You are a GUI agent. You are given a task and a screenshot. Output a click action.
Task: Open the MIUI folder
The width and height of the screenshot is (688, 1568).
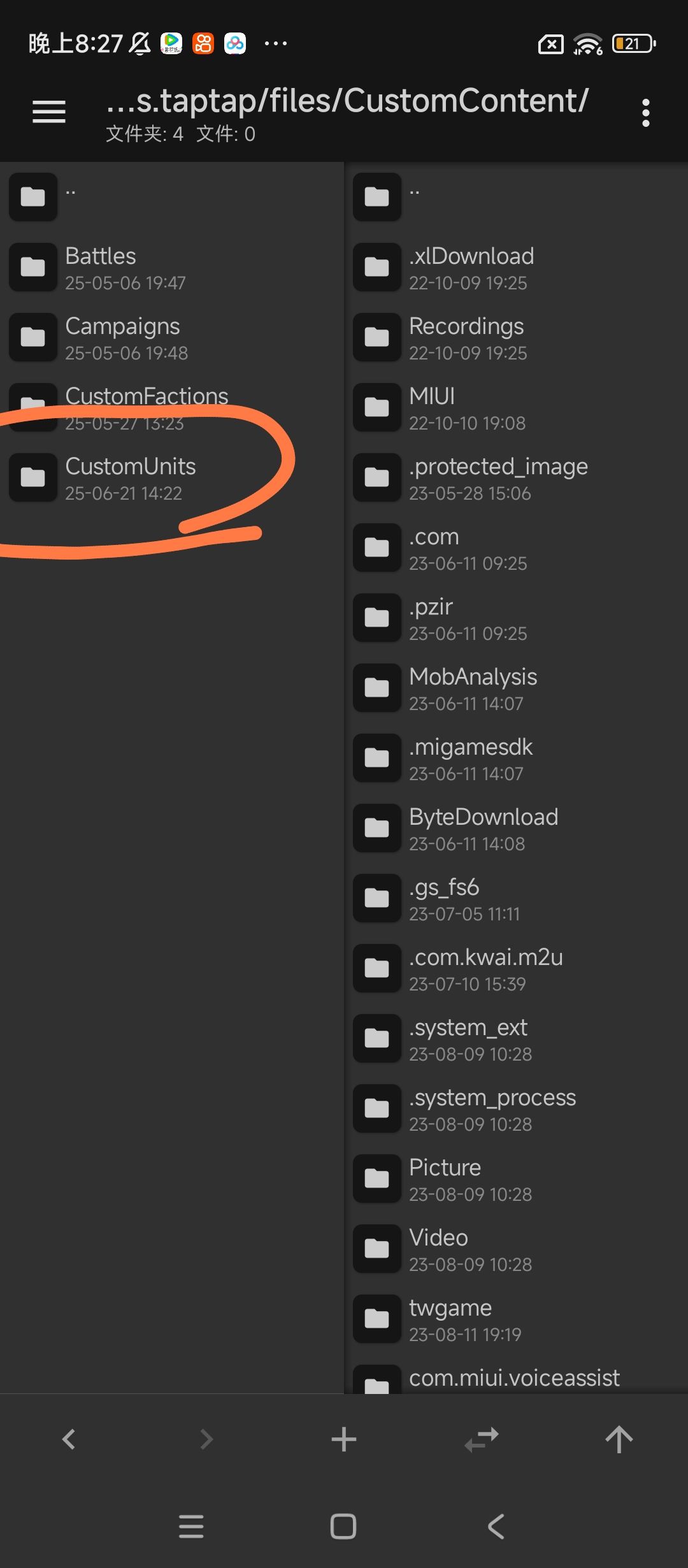(433, 407)
